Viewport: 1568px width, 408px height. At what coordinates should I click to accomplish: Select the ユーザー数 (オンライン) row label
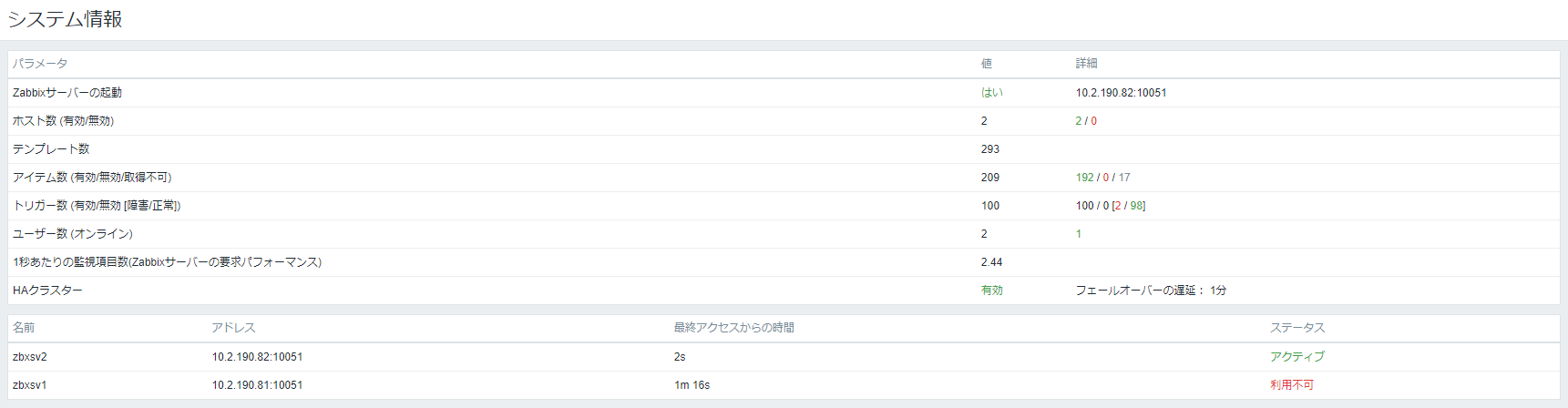coord(73,234)
